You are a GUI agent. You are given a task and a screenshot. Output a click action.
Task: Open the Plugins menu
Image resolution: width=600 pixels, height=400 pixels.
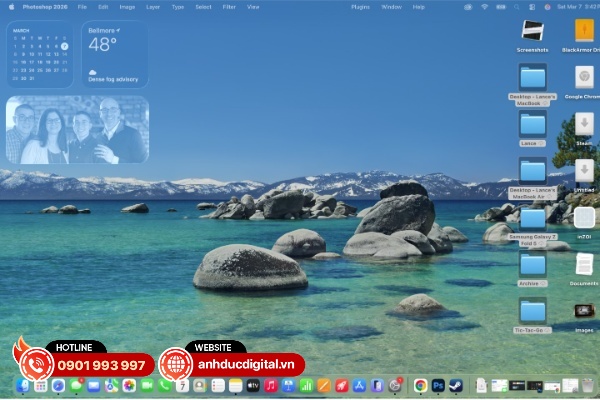point(360,7)
